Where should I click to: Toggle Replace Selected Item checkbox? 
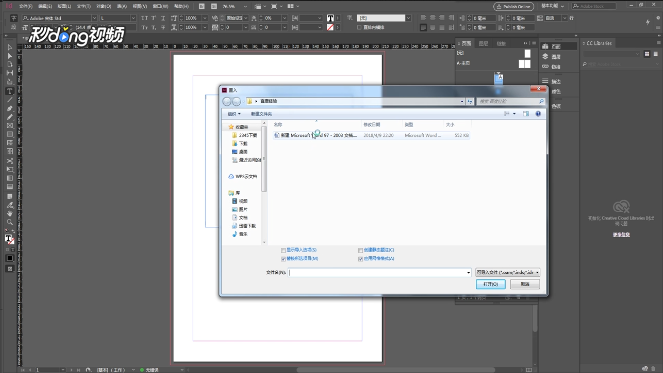pos(283,259)
